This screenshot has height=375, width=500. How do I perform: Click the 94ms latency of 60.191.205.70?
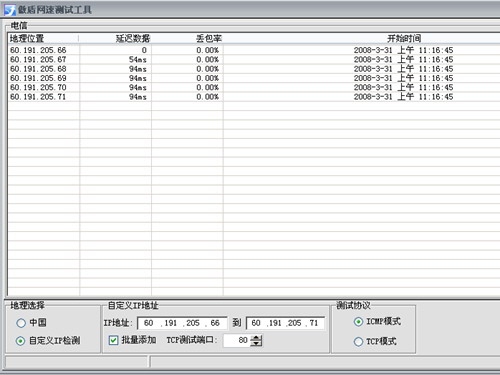[x=138, y=88]
